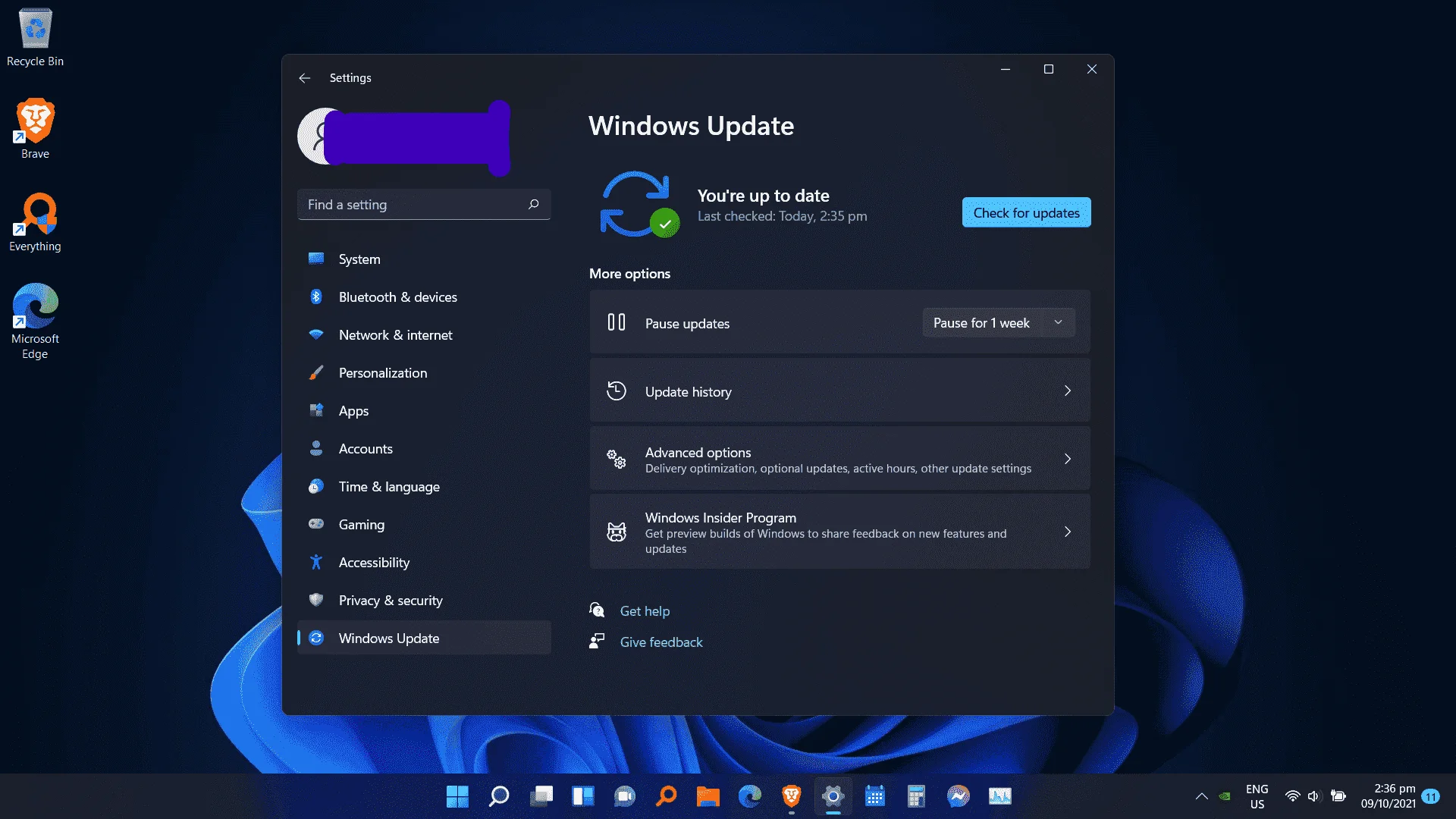Select Recycle Bin on the desktop
Viewport: 1456px width, 819px height.
35,37
